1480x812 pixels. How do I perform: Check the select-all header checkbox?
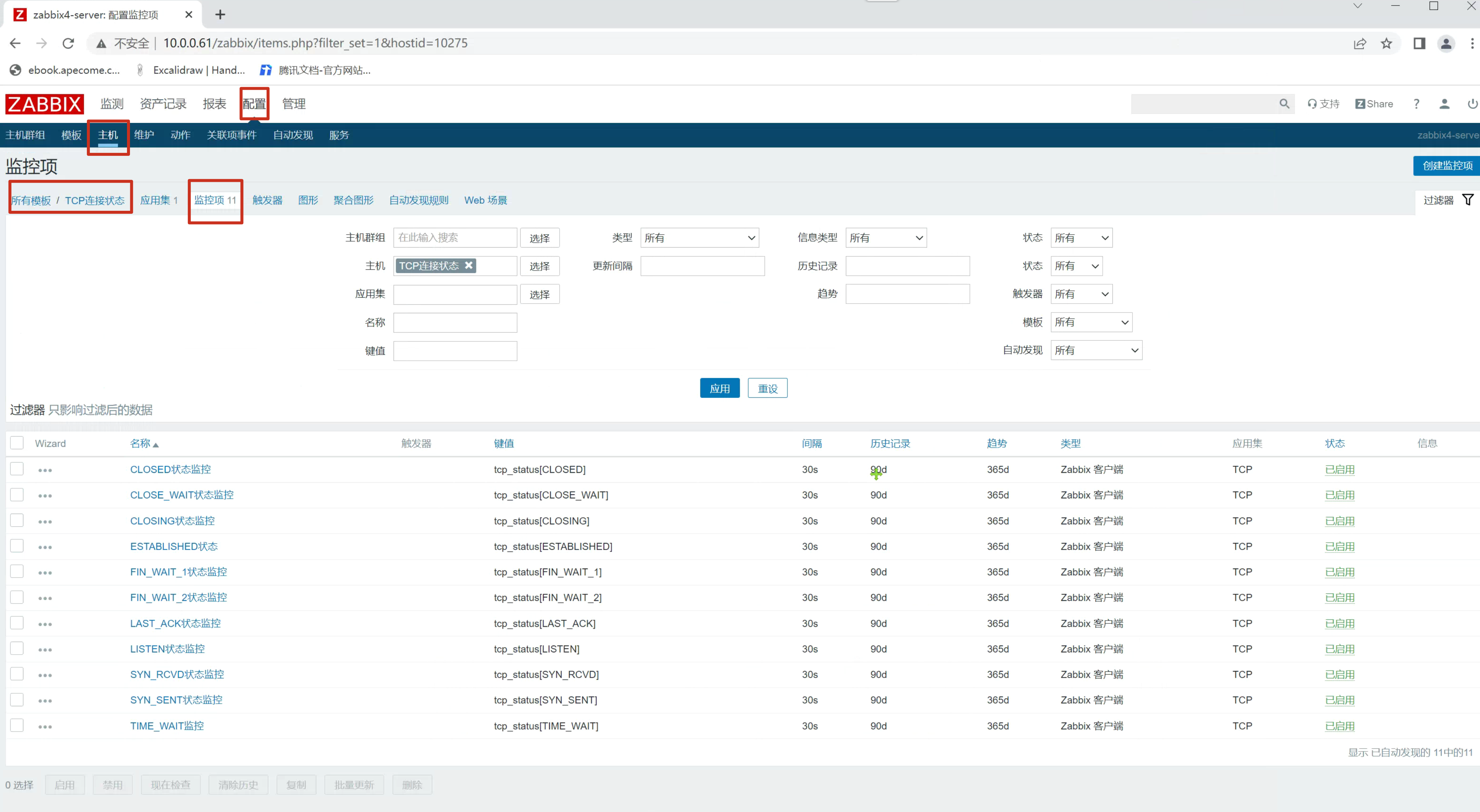click(x=17, y=443)
